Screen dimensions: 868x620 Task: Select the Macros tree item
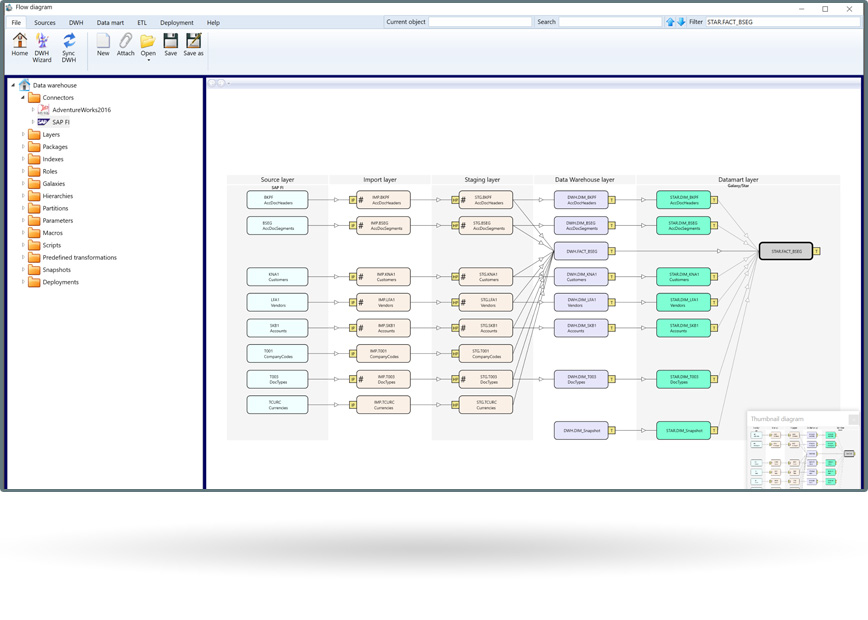53,233
